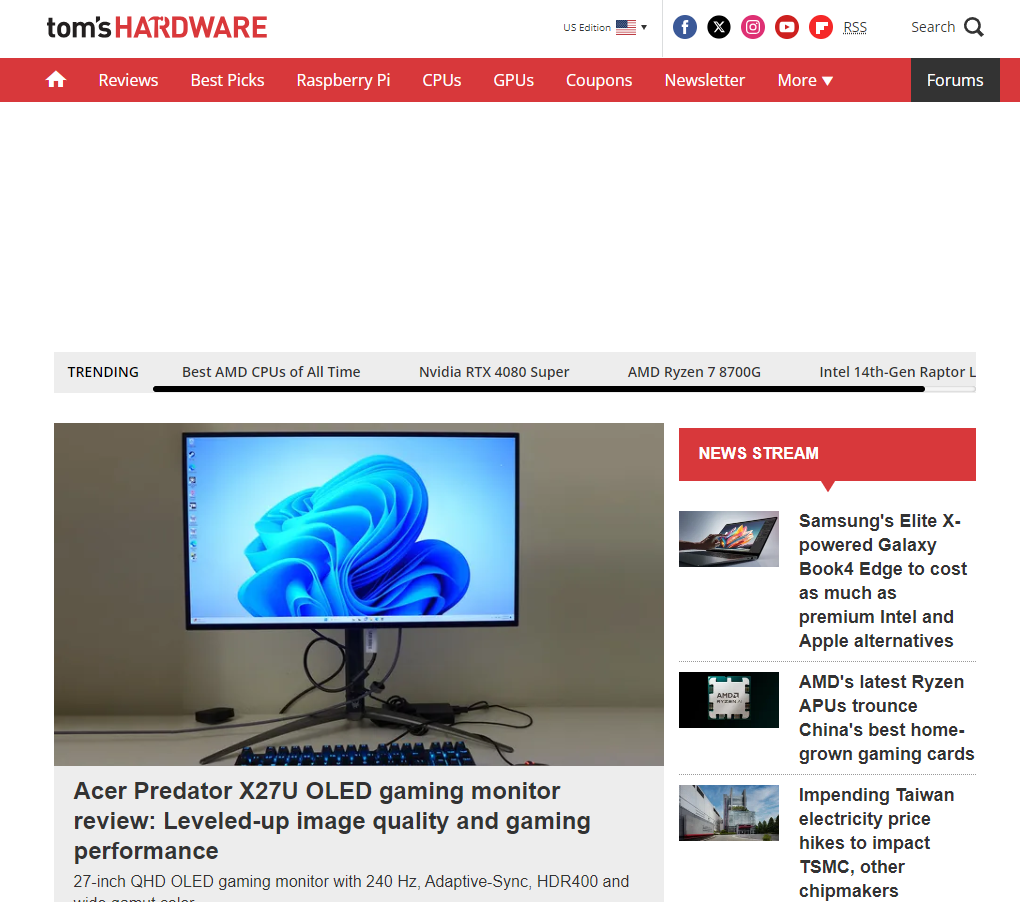Viewport: 1020px width, 902px height.
Task: Click the trending bar horizontal scrollbar
Action: click(538, 389)
